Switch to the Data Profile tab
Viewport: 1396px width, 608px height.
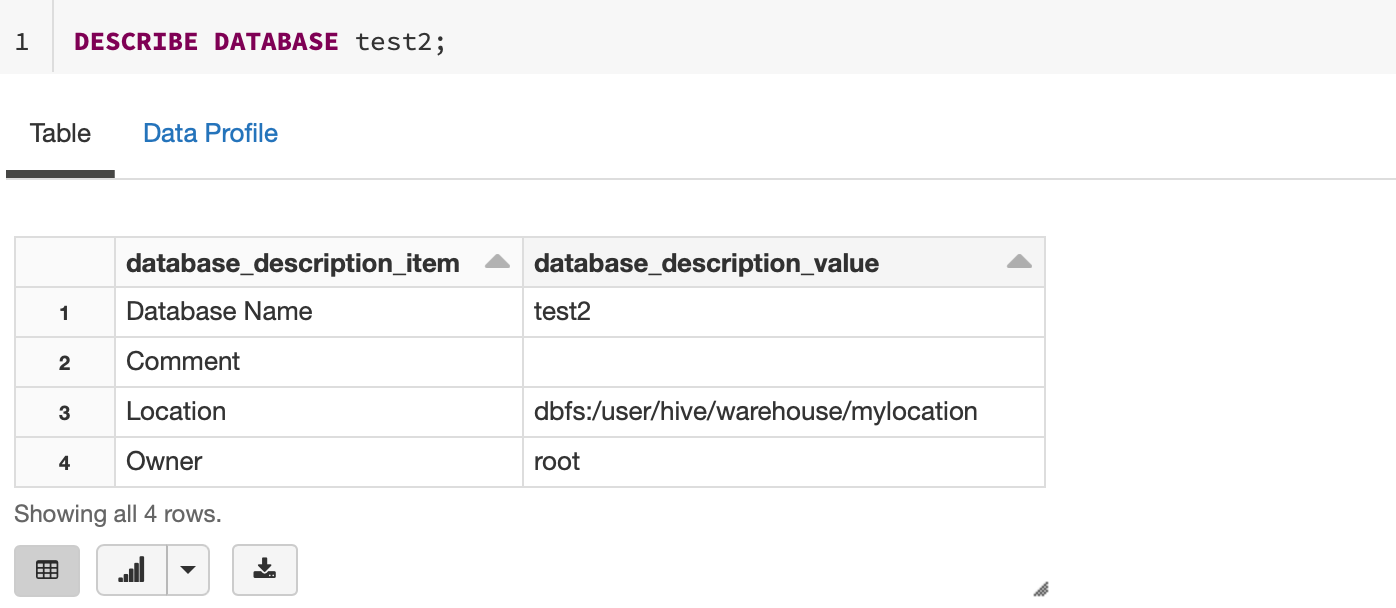click(x=209, y=132)
